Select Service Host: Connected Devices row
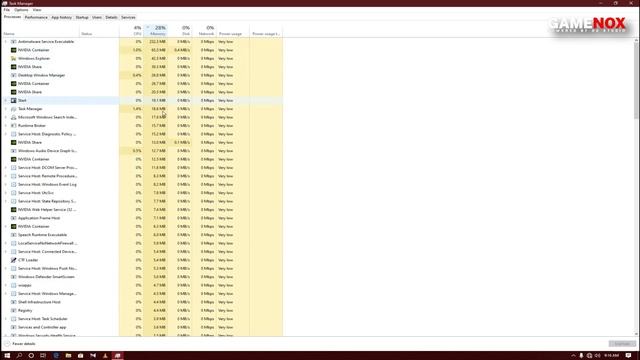Viewport: 640px width, 360px height. [142, 251]
